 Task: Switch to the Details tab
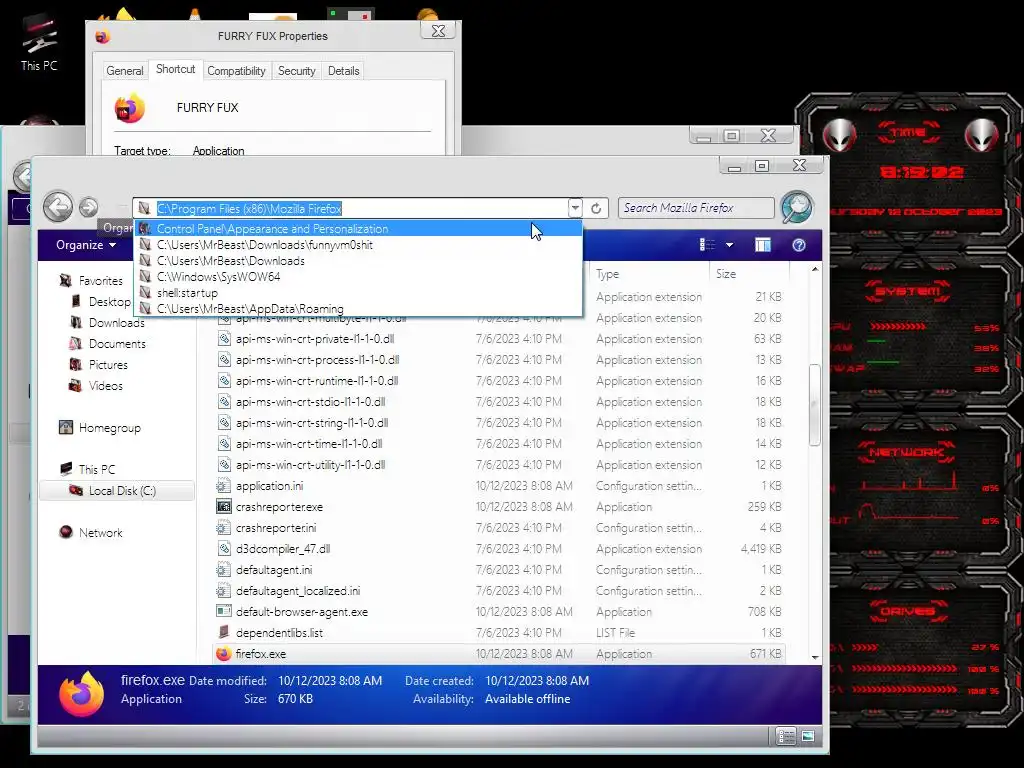[344, 71]
